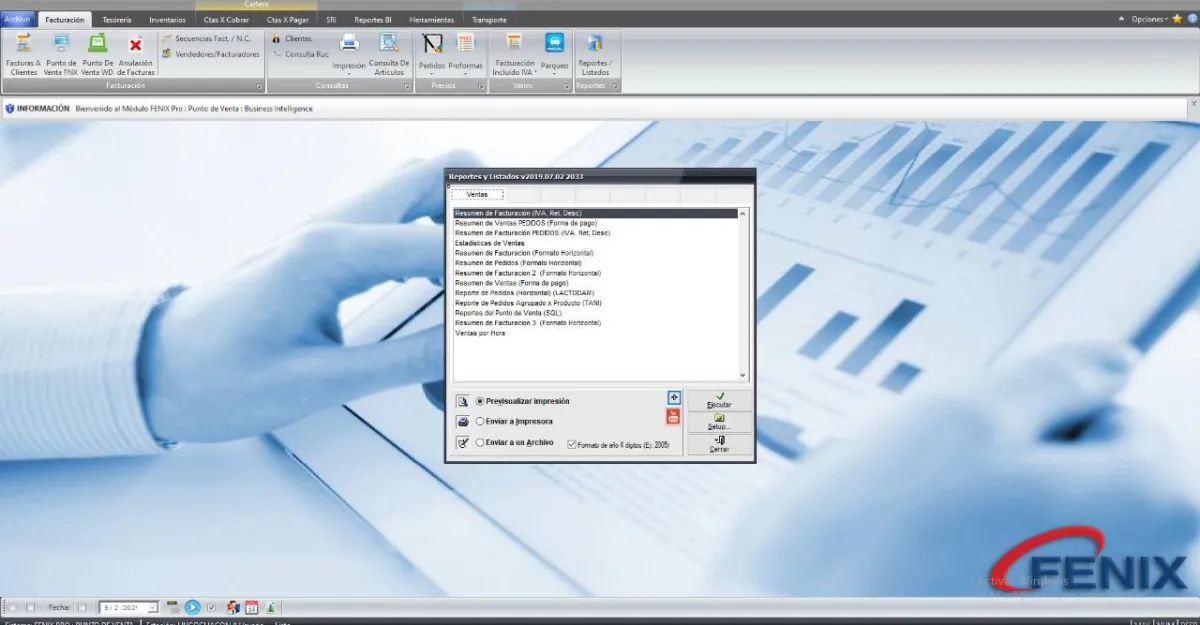1200x625 pixels.
Task: Select the Ventas tab in dialog
Action: coord(477,194)
